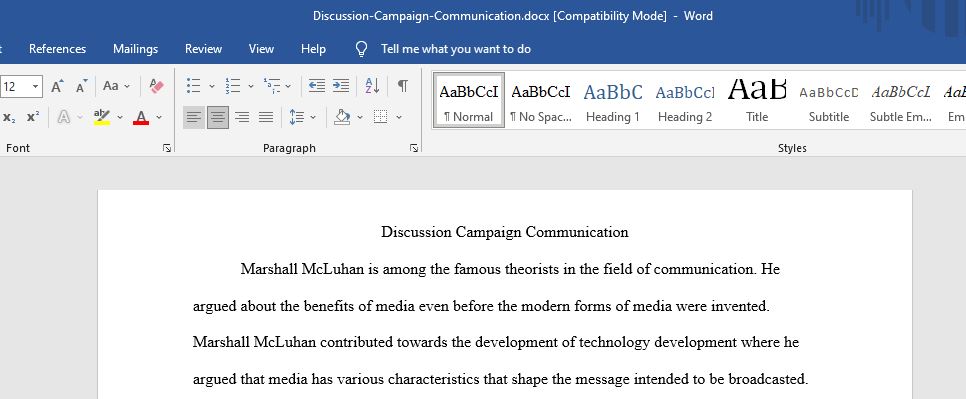Toggle Show/Hide paragraph marks
This screenshot has height=399, width=966.
(402, 86)
